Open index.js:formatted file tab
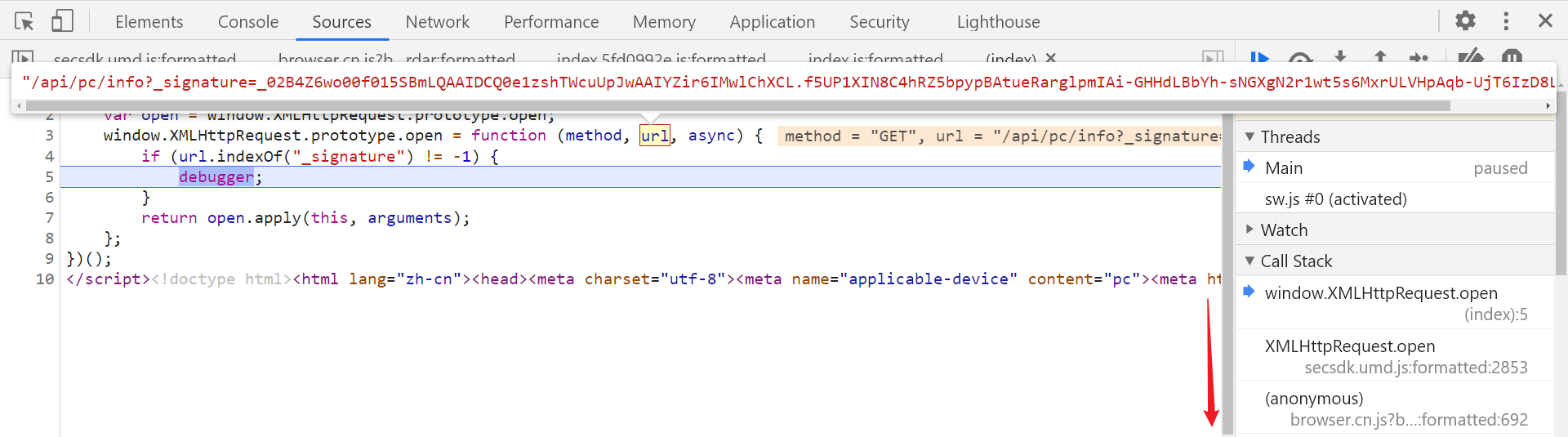Image resolution: width=1568 pixels, height=437 pixels. point(875,59)
